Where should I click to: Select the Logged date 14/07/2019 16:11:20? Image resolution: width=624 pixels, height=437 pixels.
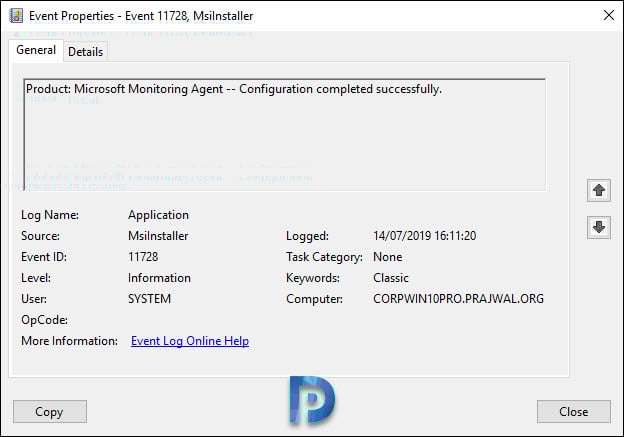coord(425,236)
